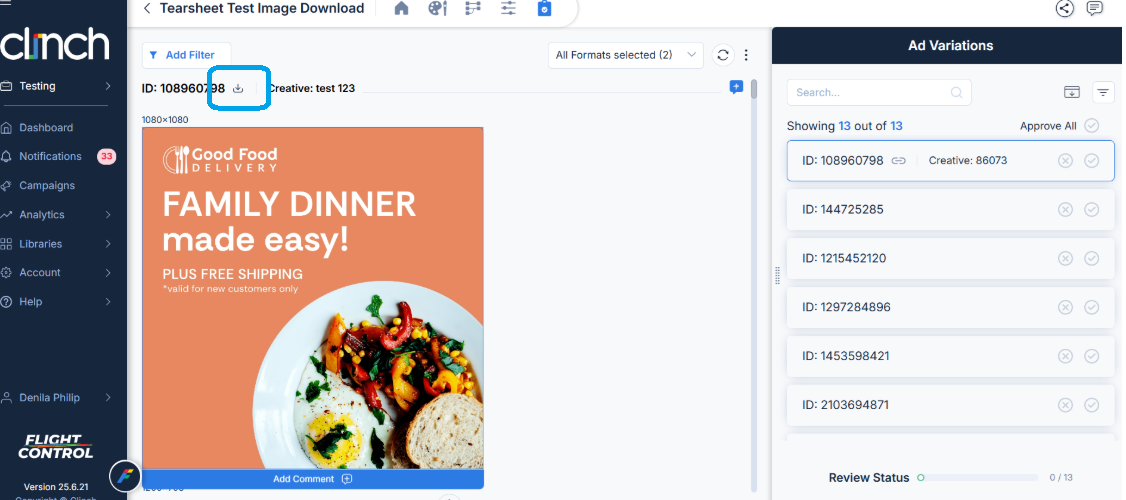Click inside the Search variations field

(879, 92)
